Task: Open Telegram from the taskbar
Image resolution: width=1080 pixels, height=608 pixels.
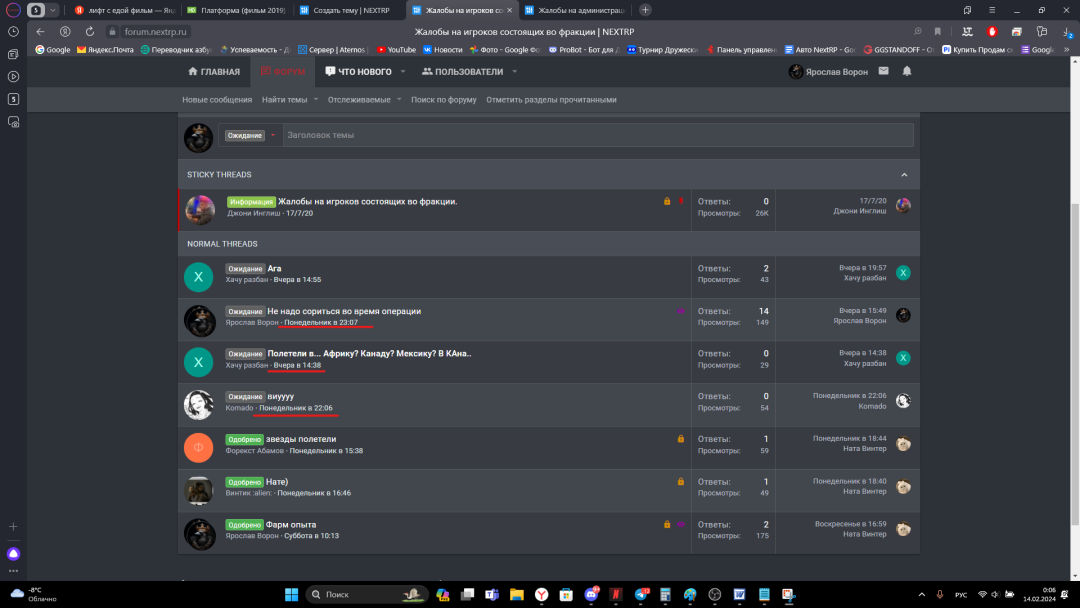Action: (641, 594)
